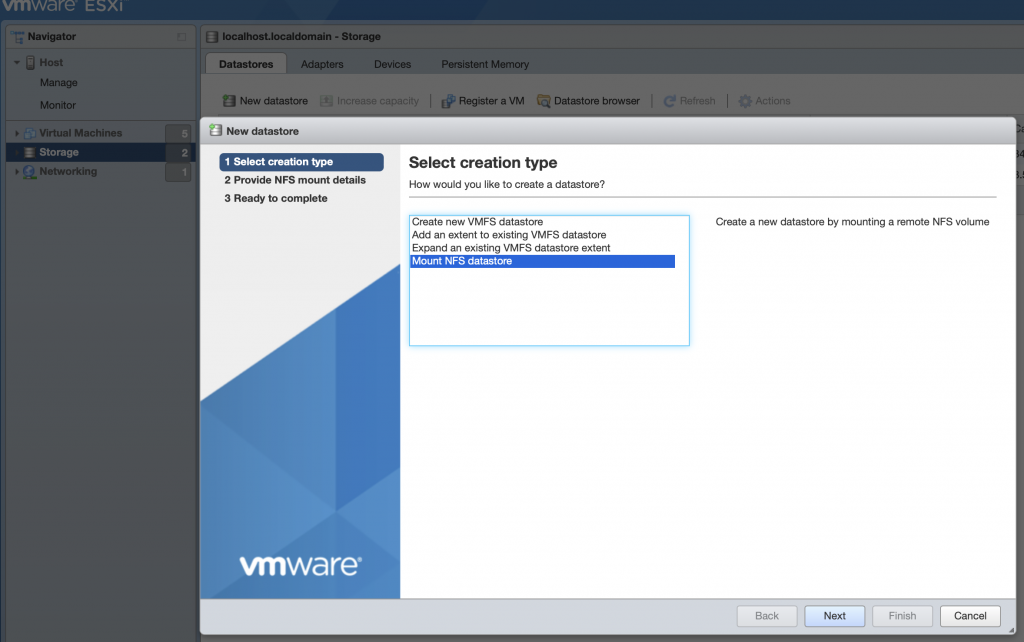Expand the Virtual Machines tree node

[17, 133]
